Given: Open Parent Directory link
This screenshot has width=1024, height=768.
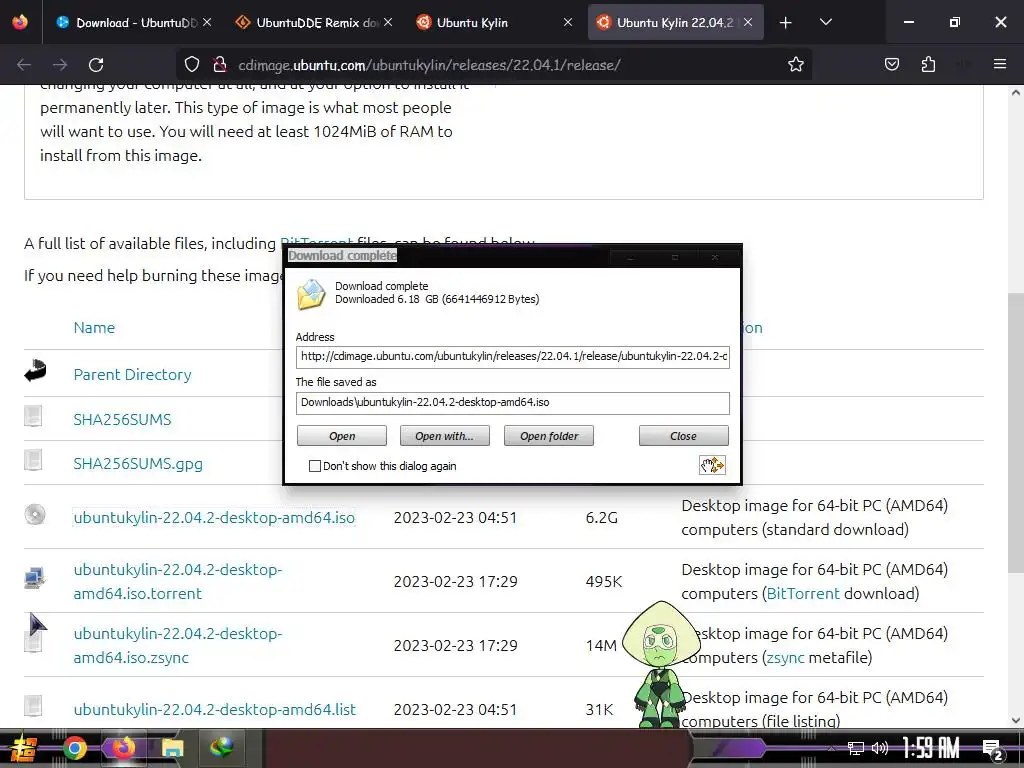Looking at the screenshot, I should click(x=133, y=375).
